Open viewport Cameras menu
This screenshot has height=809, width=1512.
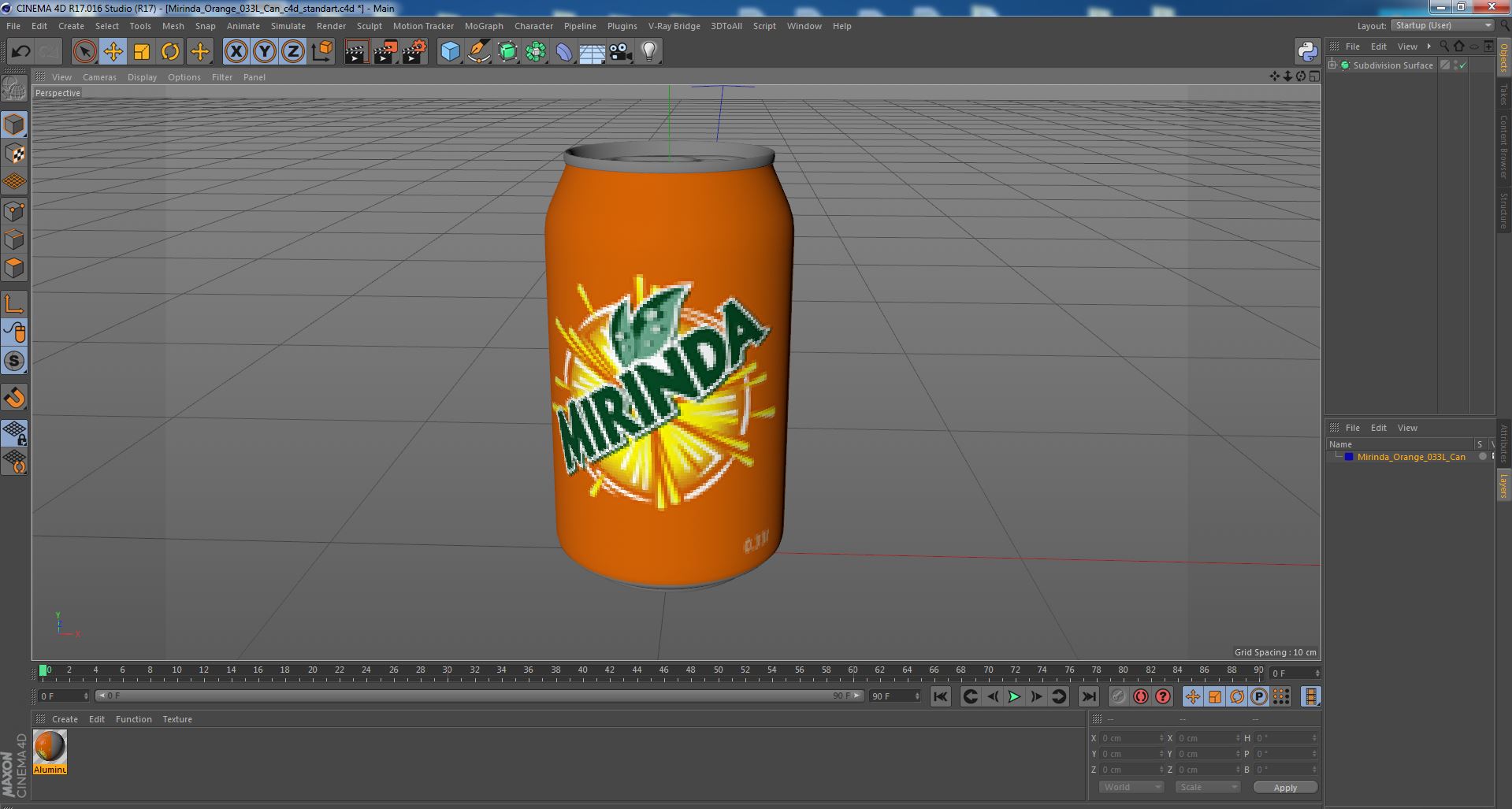pos(99,77)
